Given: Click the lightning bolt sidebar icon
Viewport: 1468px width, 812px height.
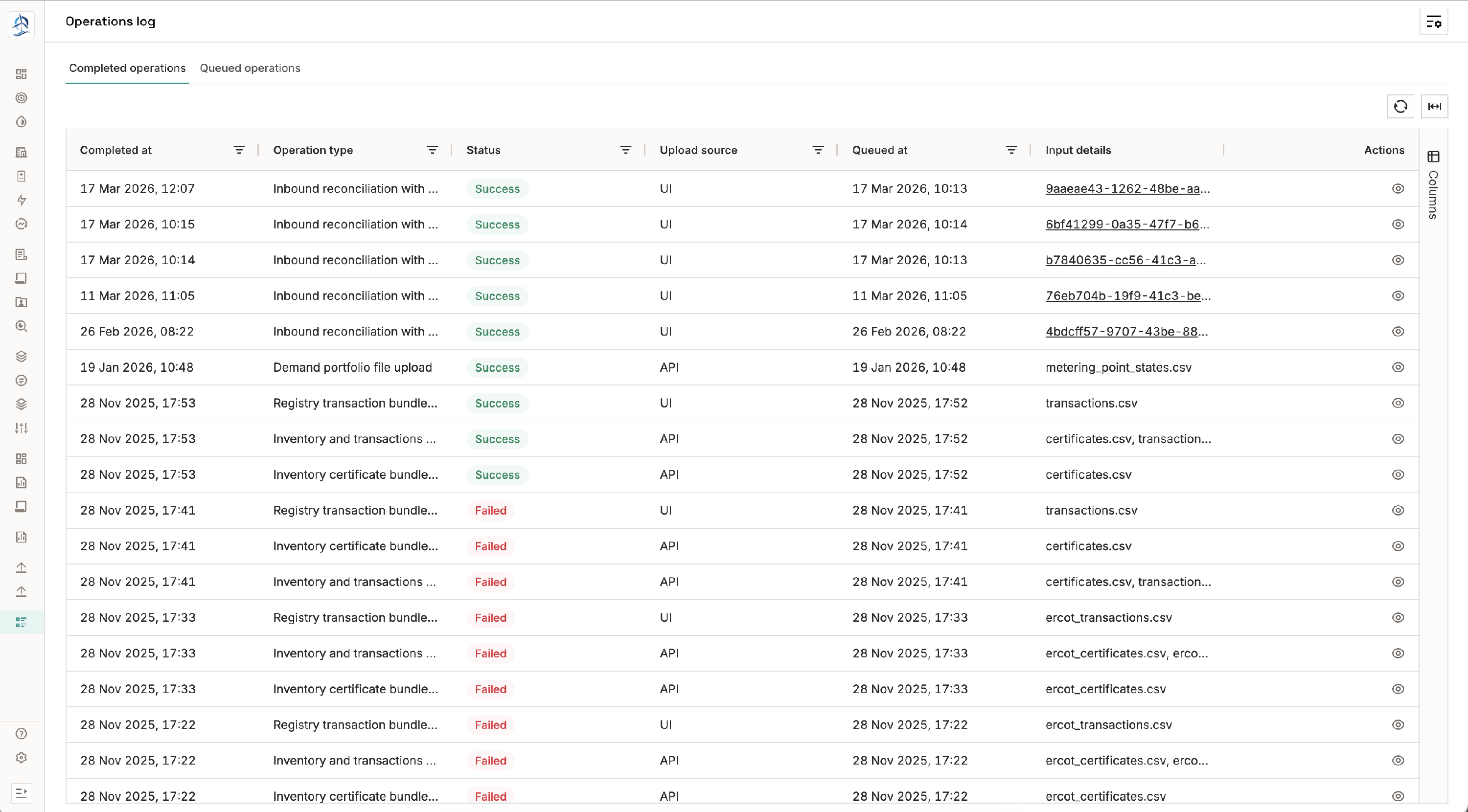Looking at the screenshot, I should [21, 200].
